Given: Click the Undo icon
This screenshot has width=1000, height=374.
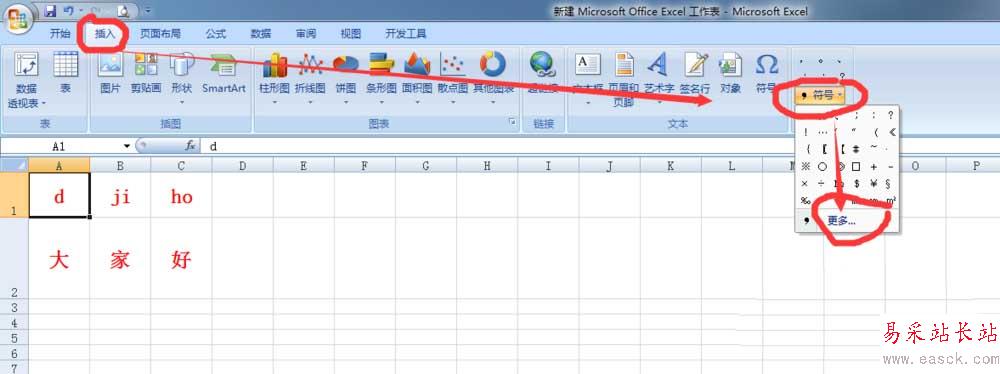Looking at the screenshot, I should pos(68,11).
